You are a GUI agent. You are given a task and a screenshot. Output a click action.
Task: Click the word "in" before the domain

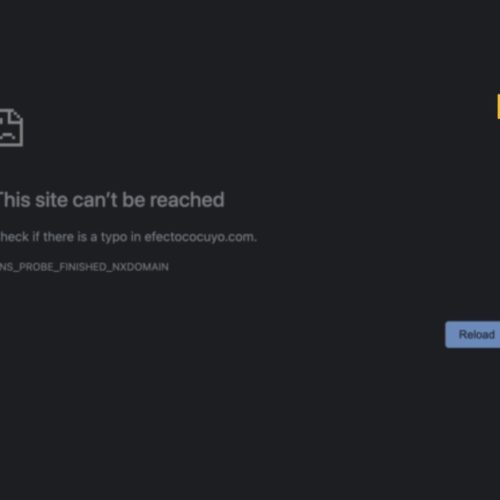136,237
